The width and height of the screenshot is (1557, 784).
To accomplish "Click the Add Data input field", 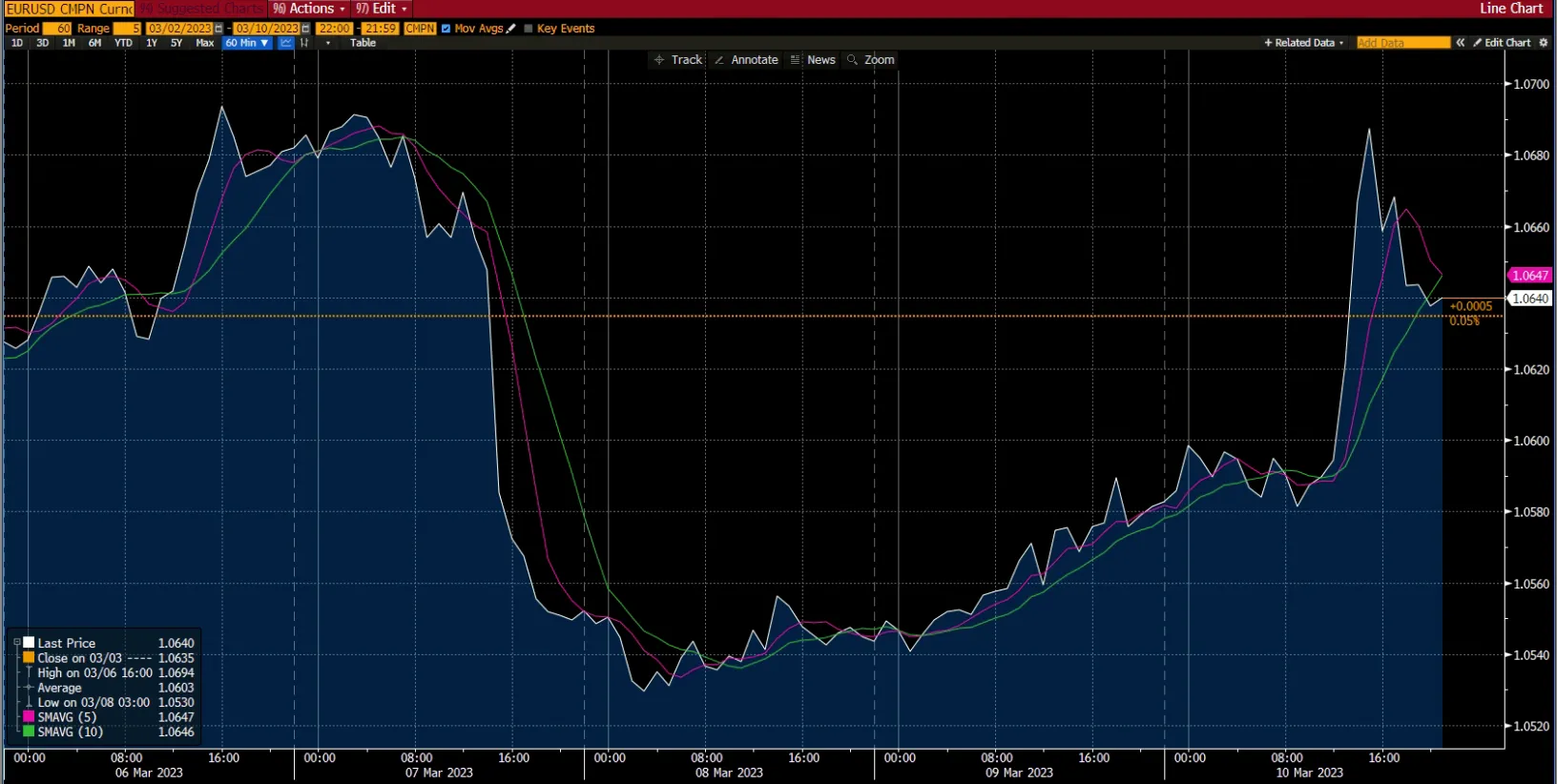I will (x=1402, y=43).
